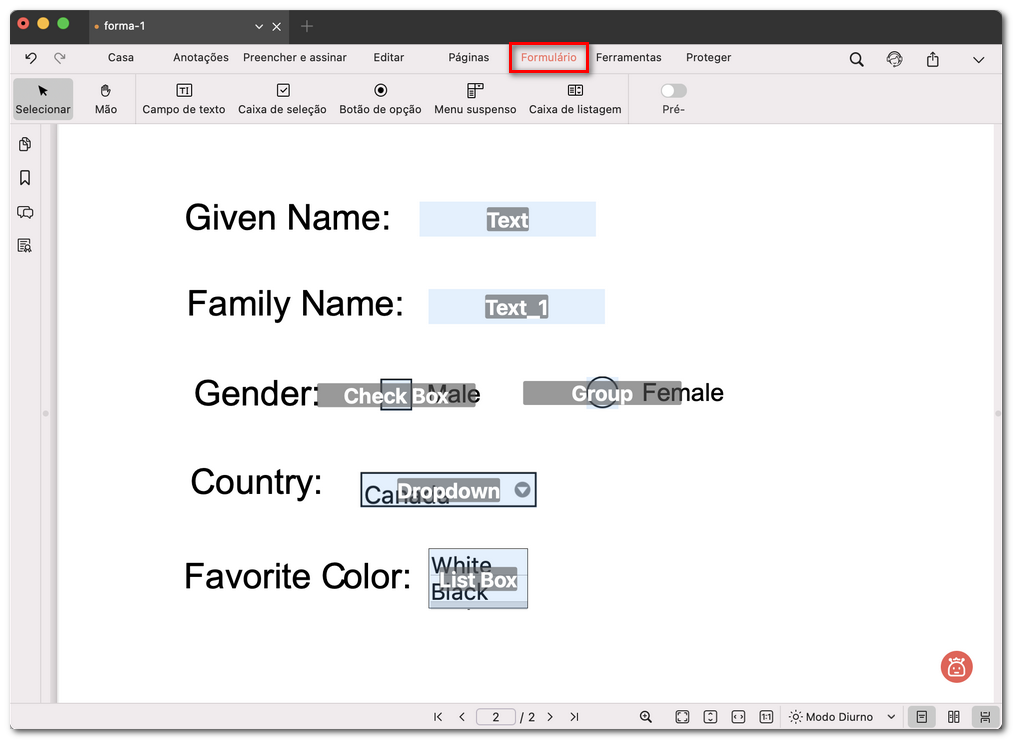
Task: Go to the next page
Action: 550,716
